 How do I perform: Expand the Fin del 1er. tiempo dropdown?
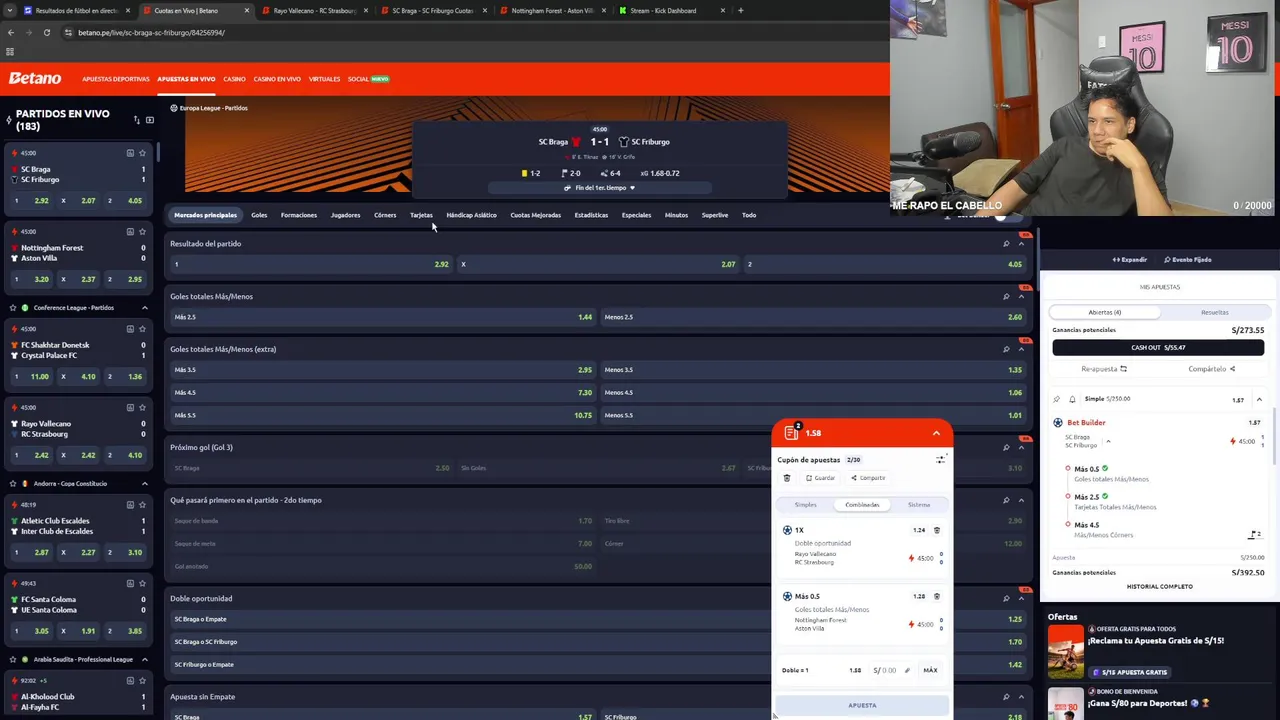click(x=599, y=188)
